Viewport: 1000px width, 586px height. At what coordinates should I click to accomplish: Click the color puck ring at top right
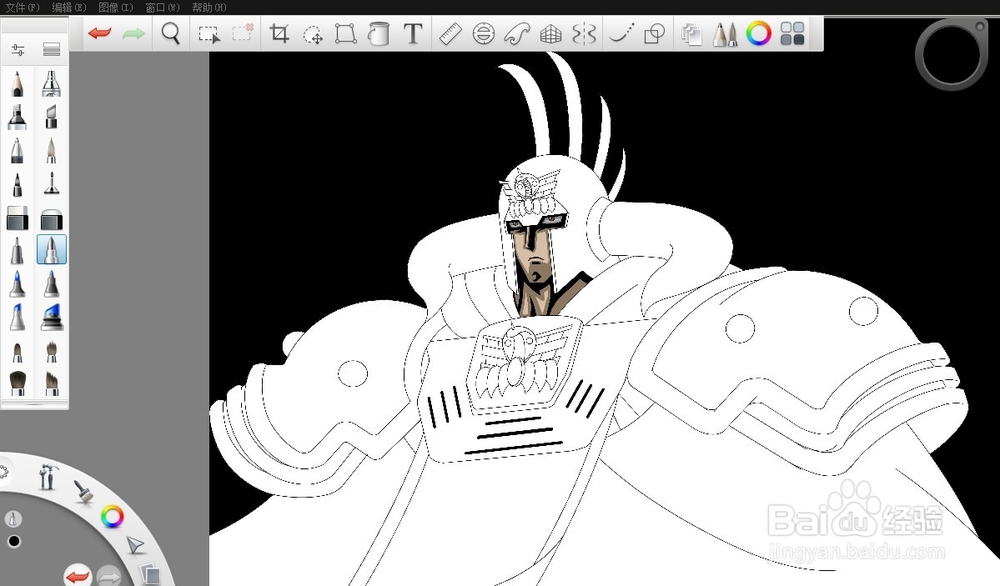pos(951,54)
